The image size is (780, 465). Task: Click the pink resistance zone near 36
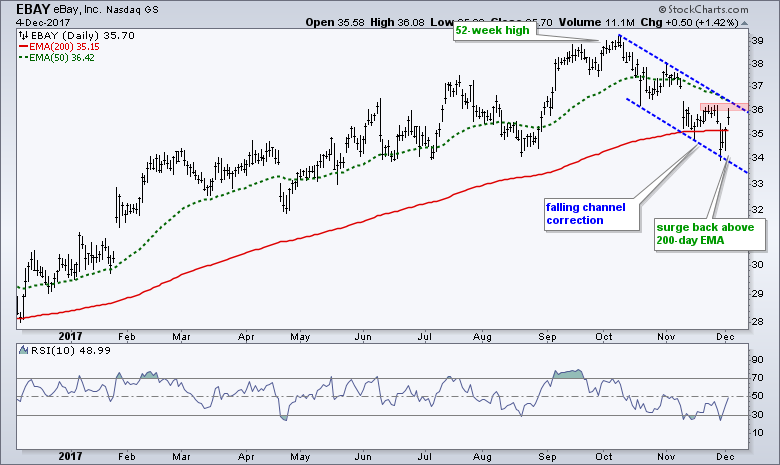point(724,107)
